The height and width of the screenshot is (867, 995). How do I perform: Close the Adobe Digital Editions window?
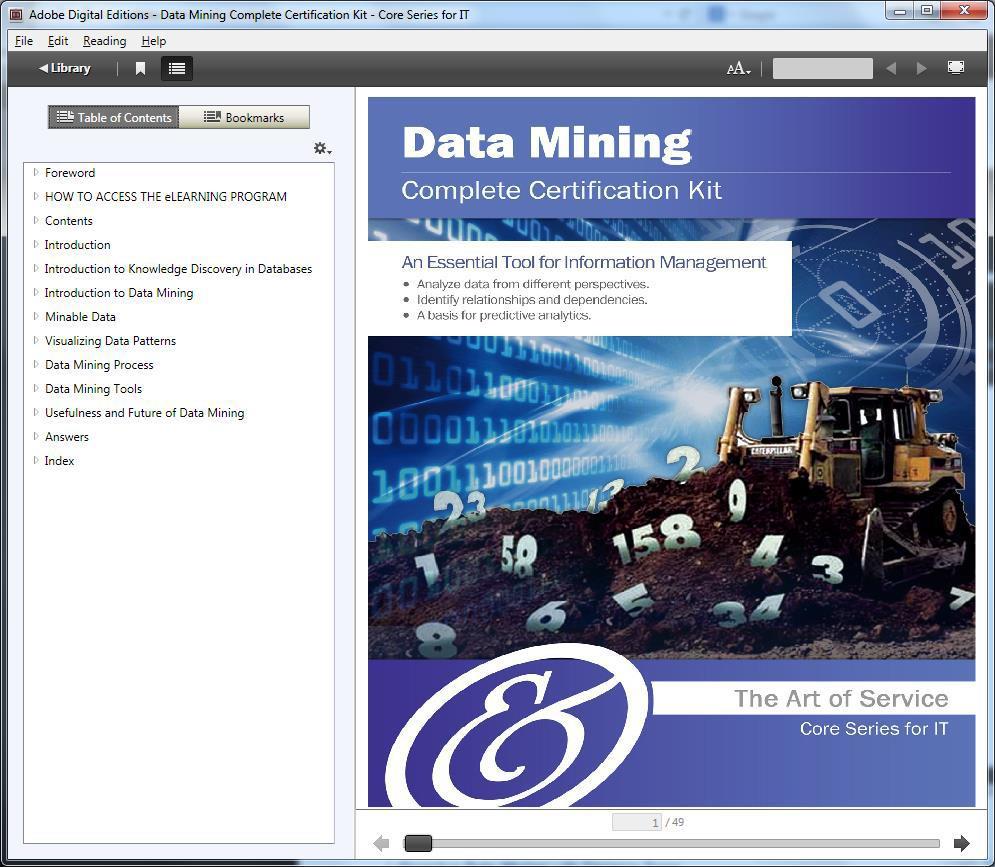tap(964, 10)
